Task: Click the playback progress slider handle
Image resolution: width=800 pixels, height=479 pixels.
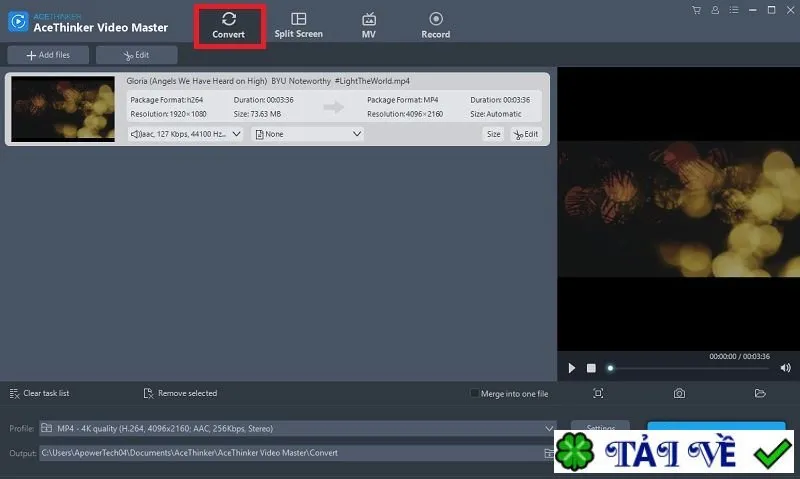Action: click(x=610, y=368)
